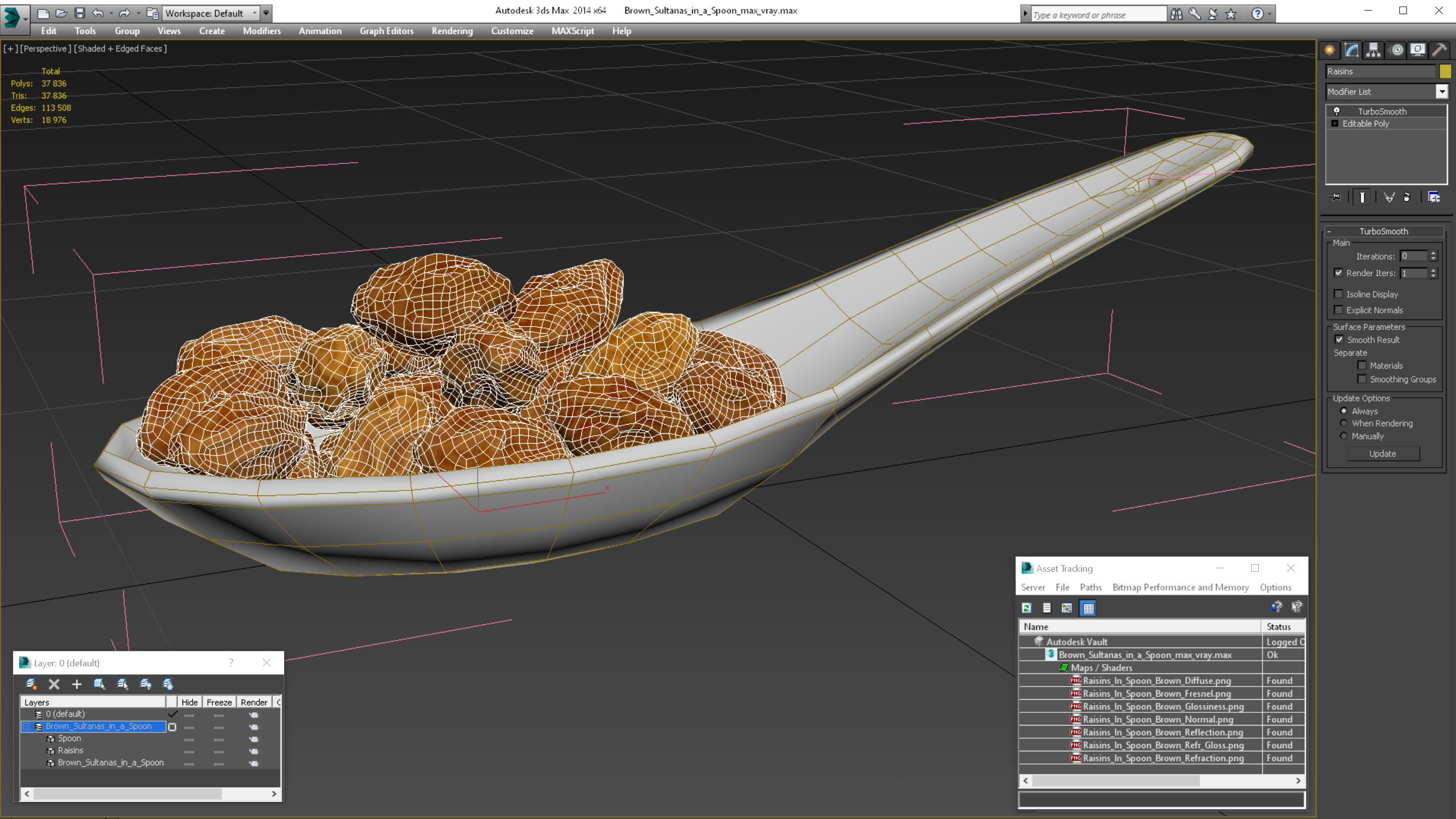The image size is (1456, 819).
Task: Click the Perspective viewport label
Action: coord(46,49)
